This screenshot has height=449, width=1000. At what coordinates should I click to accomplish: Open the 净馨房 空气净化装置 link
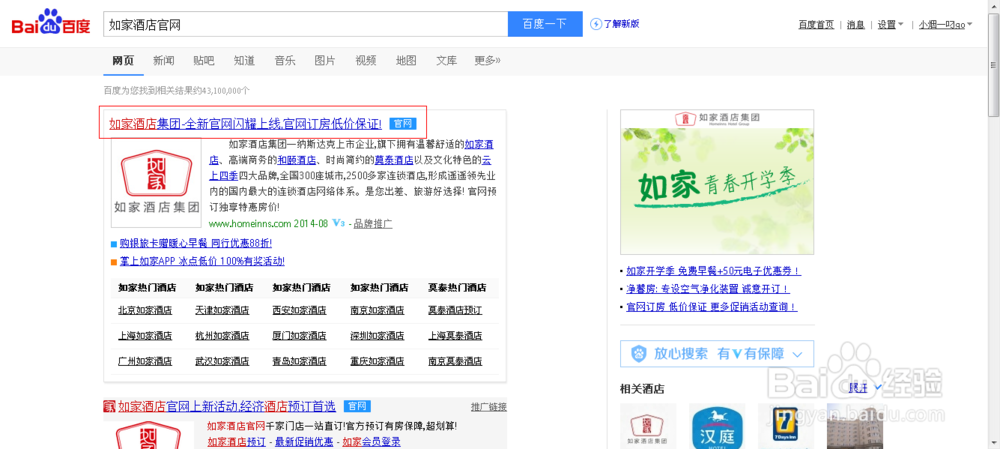(708, 289)
